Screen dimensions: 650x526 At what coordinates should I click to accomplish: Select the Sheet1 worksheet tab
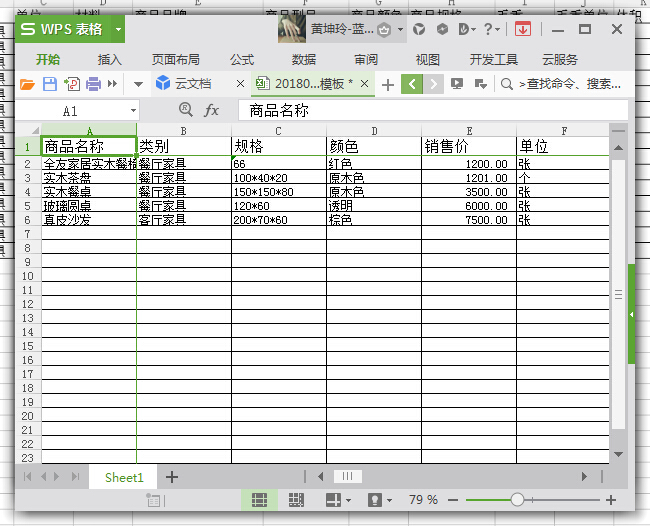coord(124,478)
